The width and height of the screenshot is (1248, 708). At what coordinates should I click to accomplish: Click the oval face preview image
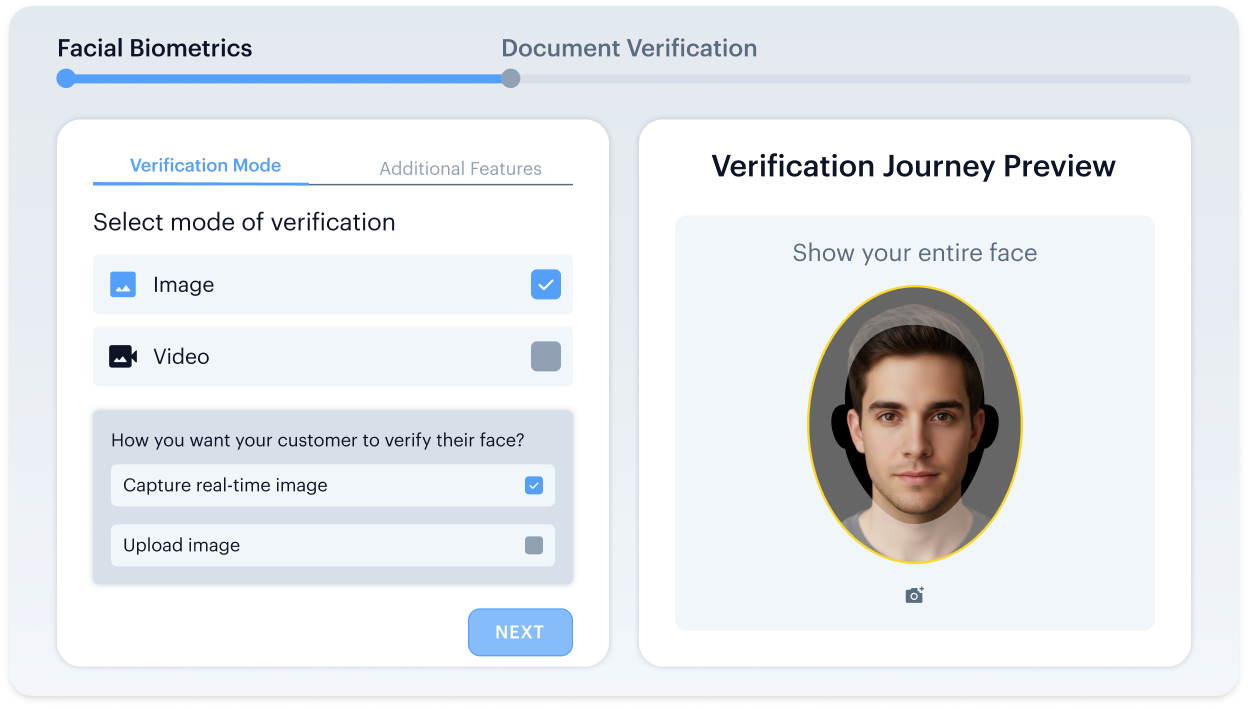(915, 425)
